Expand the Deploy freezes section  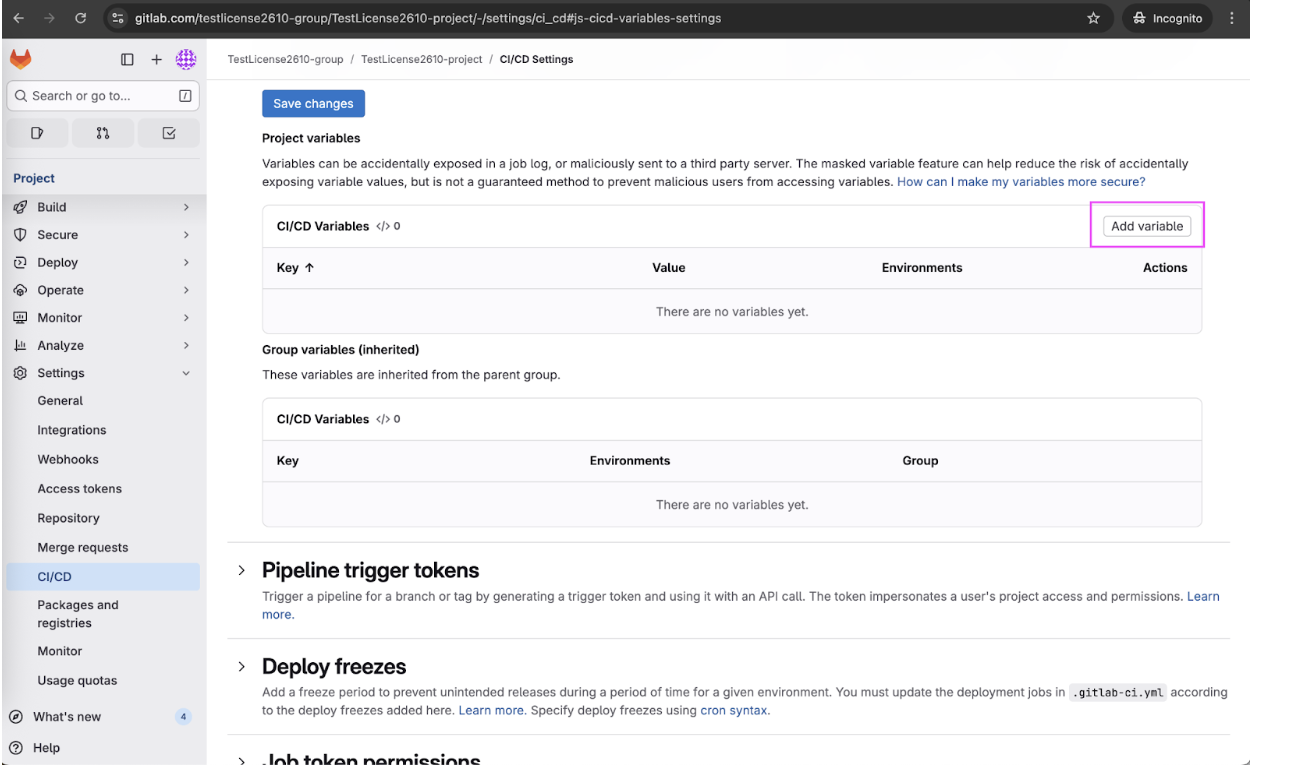click(x=241, y=666)
